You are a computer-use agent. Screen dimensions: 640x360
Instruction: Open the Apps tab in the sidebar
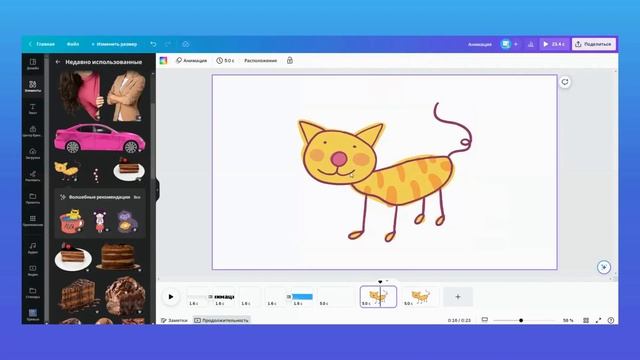[x=33, y=221]
